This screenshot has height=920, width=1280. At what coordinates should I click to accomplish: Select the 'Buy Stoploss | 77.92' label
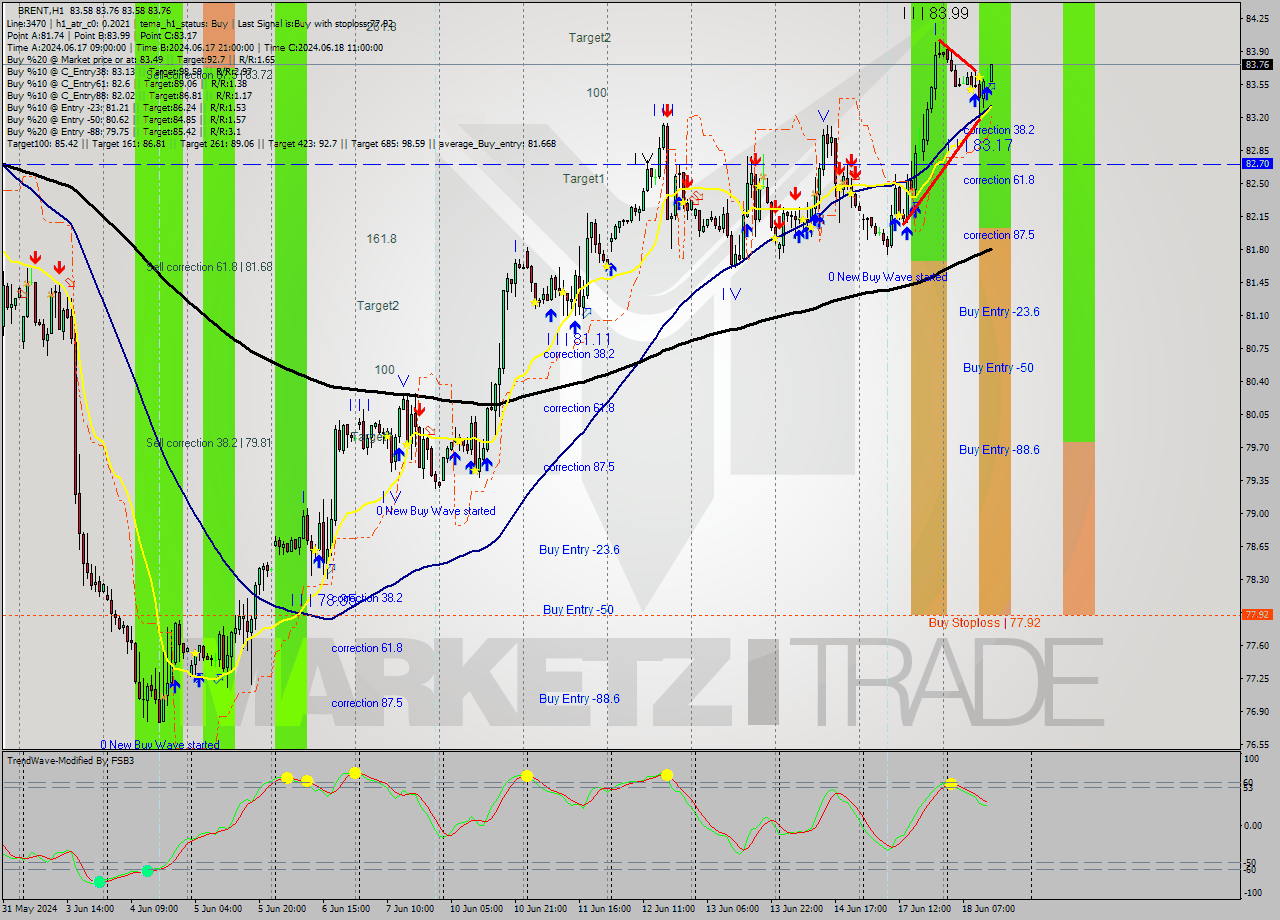984,622
